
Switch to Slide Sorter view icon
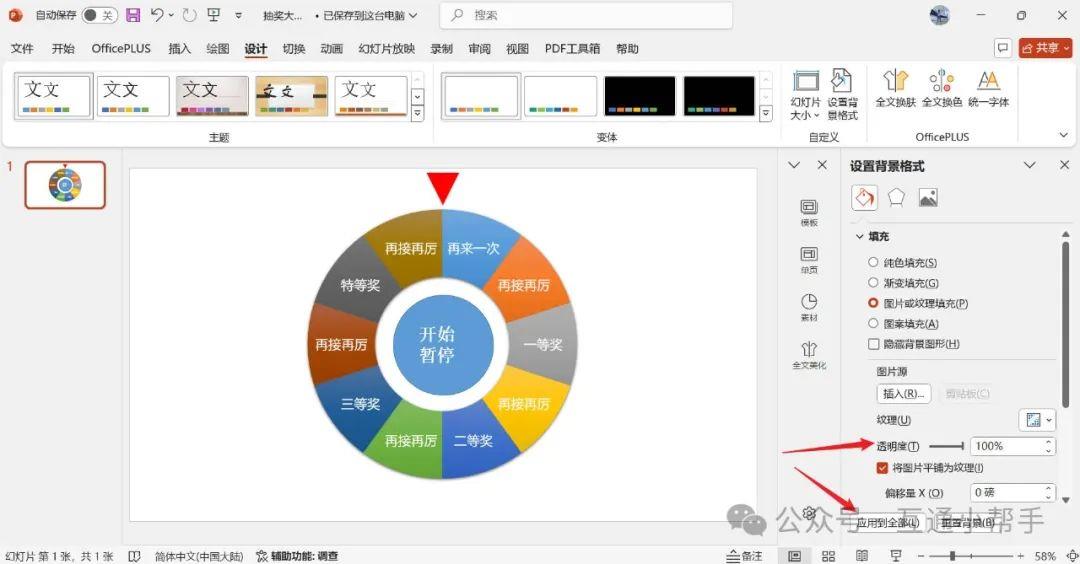coord(829,556)
